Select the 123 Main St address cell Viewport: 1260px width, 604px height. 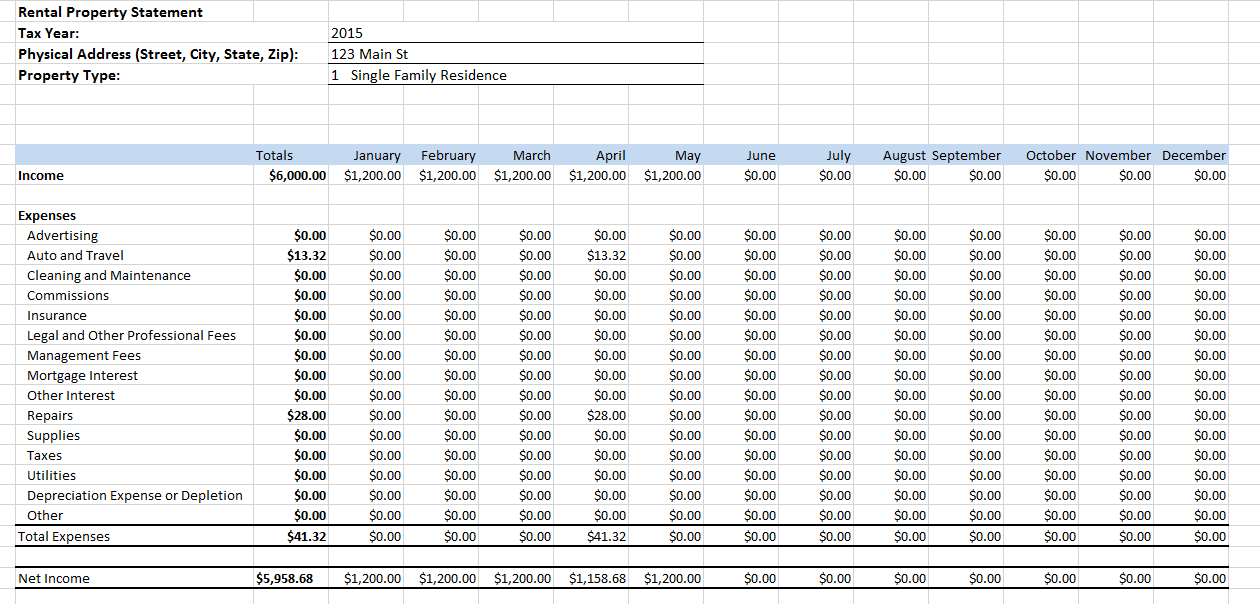(369, 54)
